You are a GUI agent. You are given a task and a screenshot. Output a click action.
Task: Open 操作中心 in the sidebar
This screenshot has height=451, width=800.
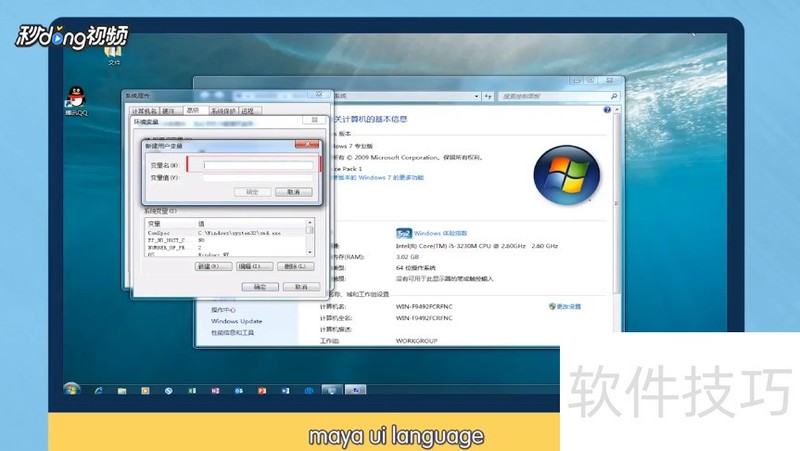coord(223,310)
